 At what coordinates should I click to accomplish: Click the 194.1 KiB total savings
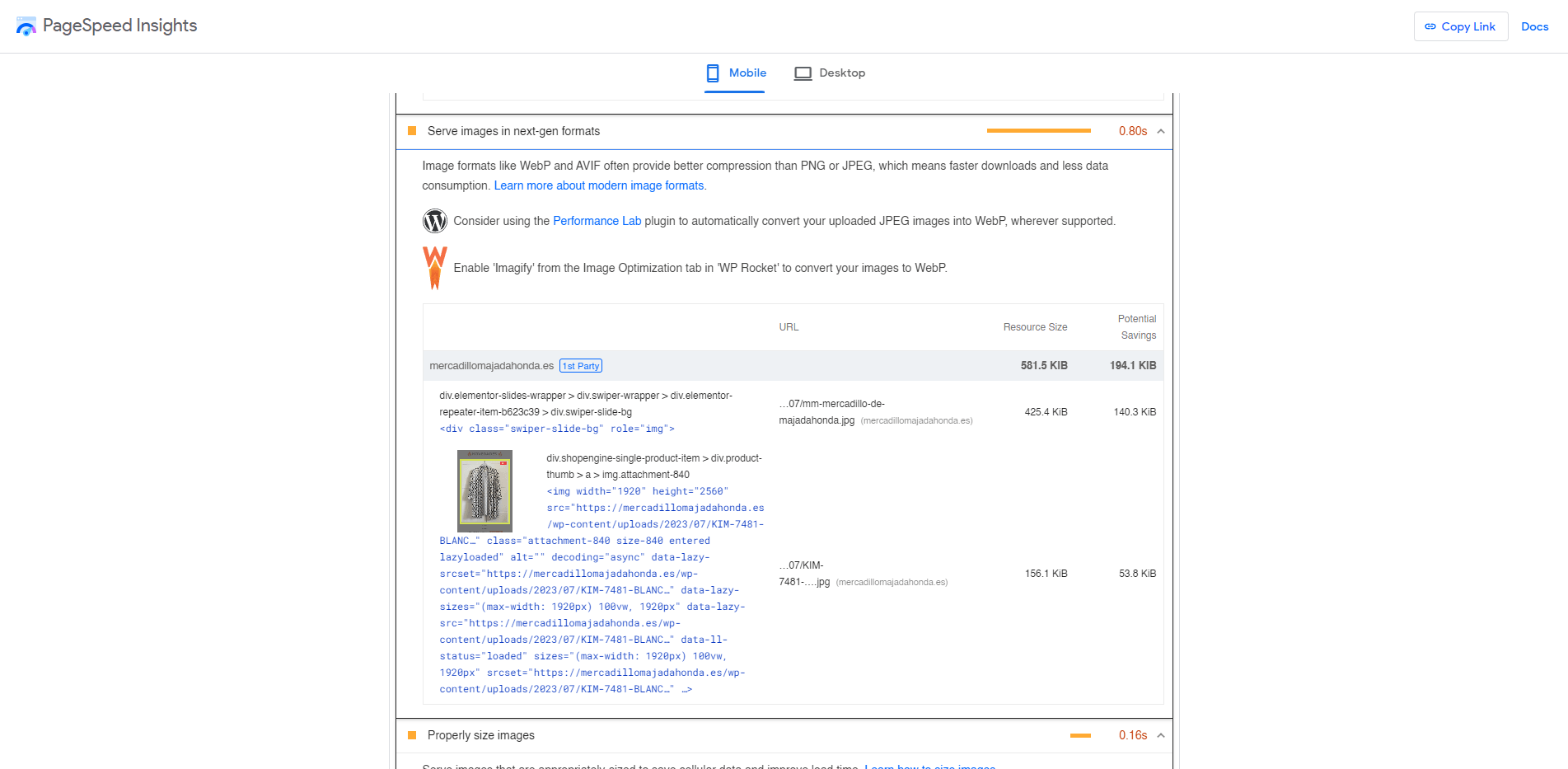tap(1133, 365)
